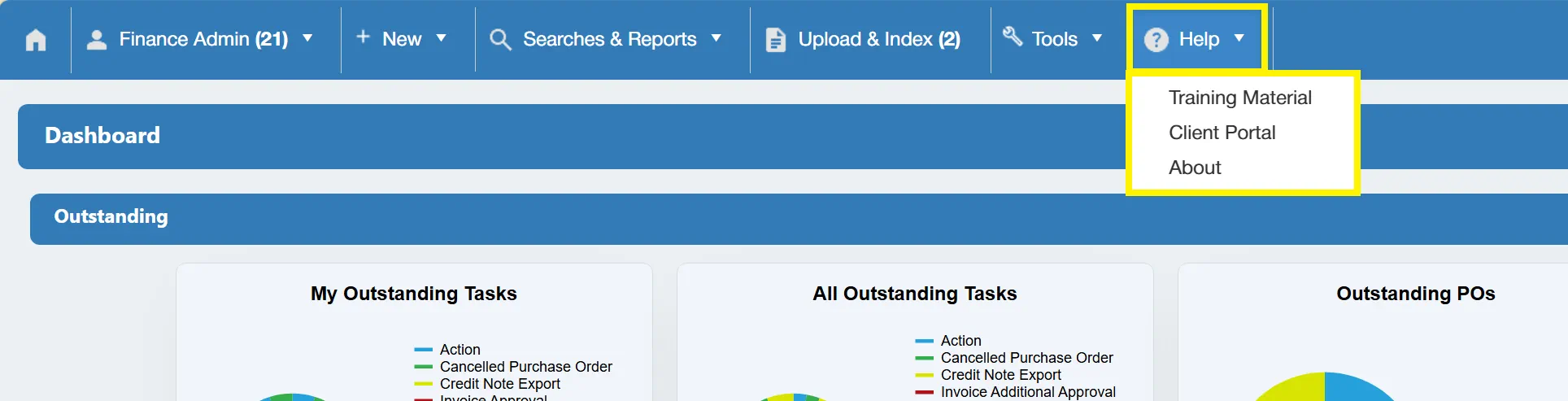Open the New menu
This screenshot has width=1568, height=401.
click(402, 39)
